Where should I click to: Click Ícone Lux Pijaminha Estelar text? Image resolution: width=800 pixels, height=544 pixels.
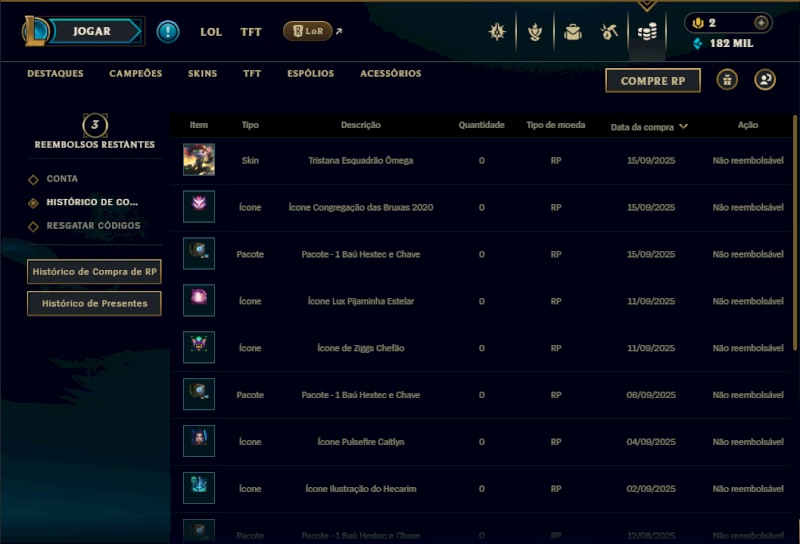pos(361,301)
